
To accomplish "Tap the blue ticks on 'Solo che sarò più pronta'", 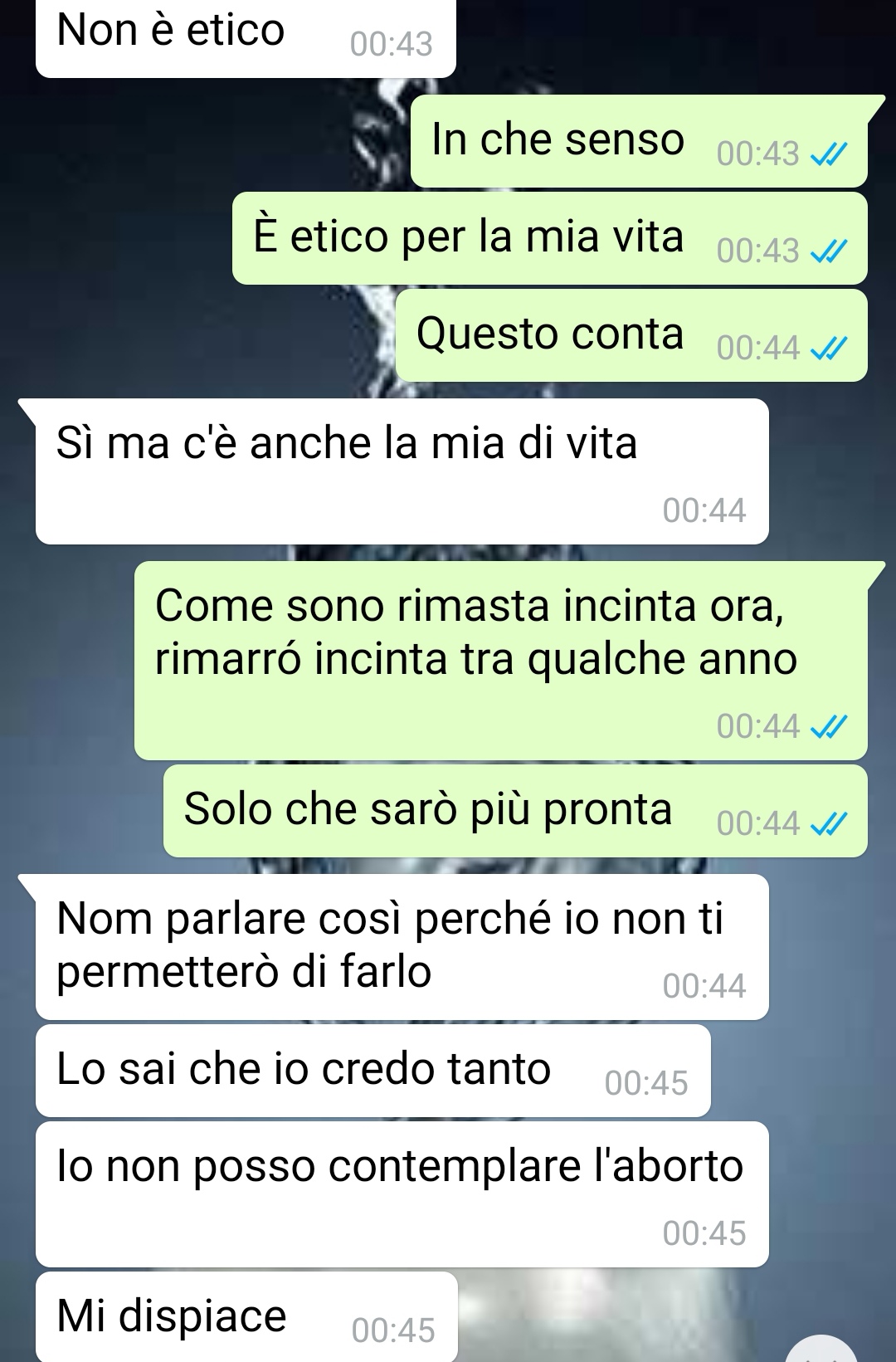I will [x=829, y=824].
